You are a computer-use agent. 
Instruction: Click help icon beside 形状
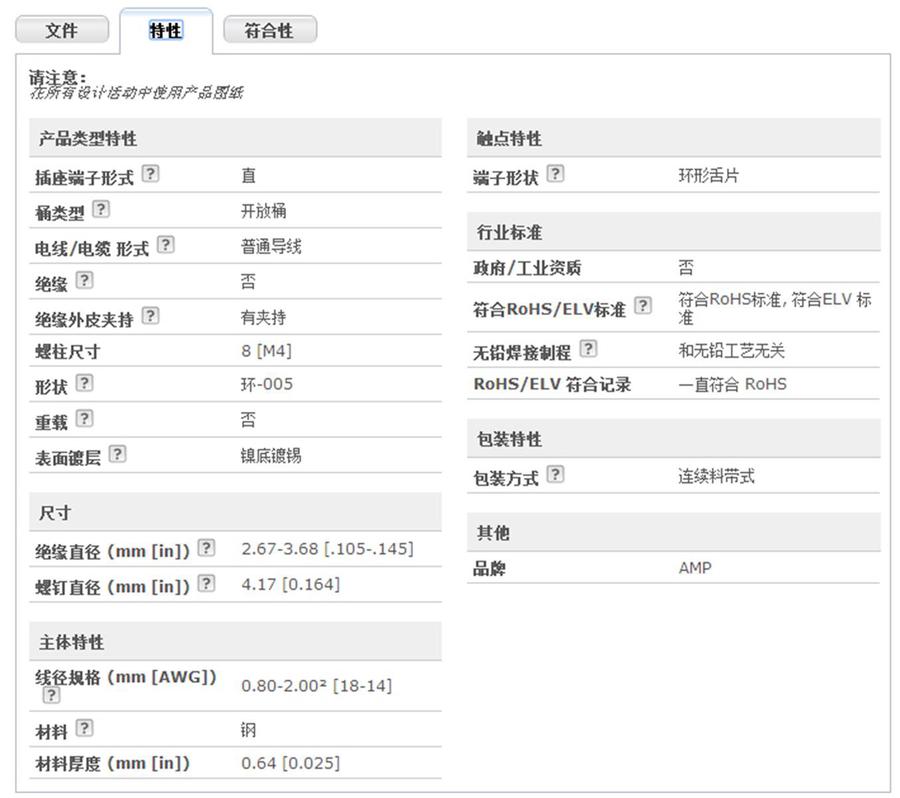click(84, 383)
